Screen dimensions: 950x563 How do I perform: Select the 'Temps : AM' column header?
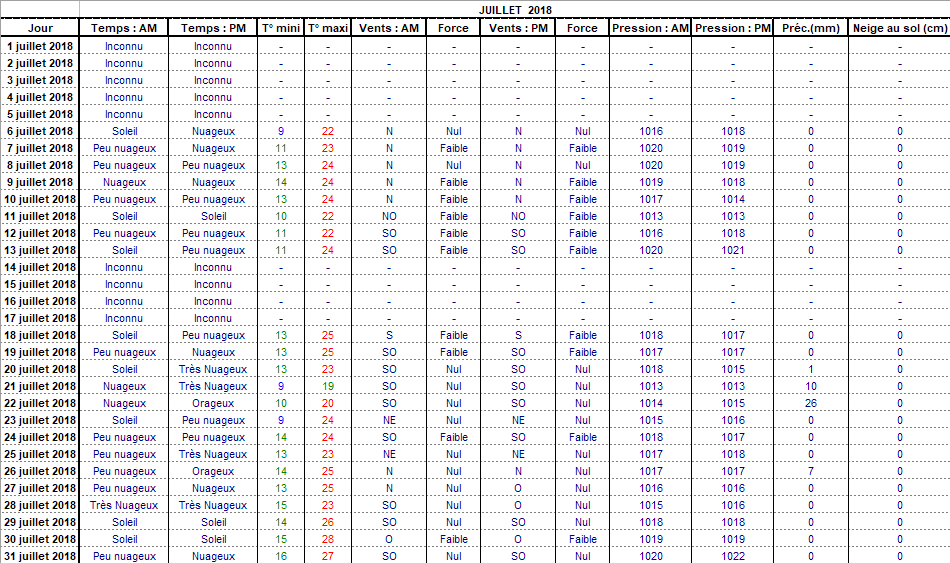124,28
